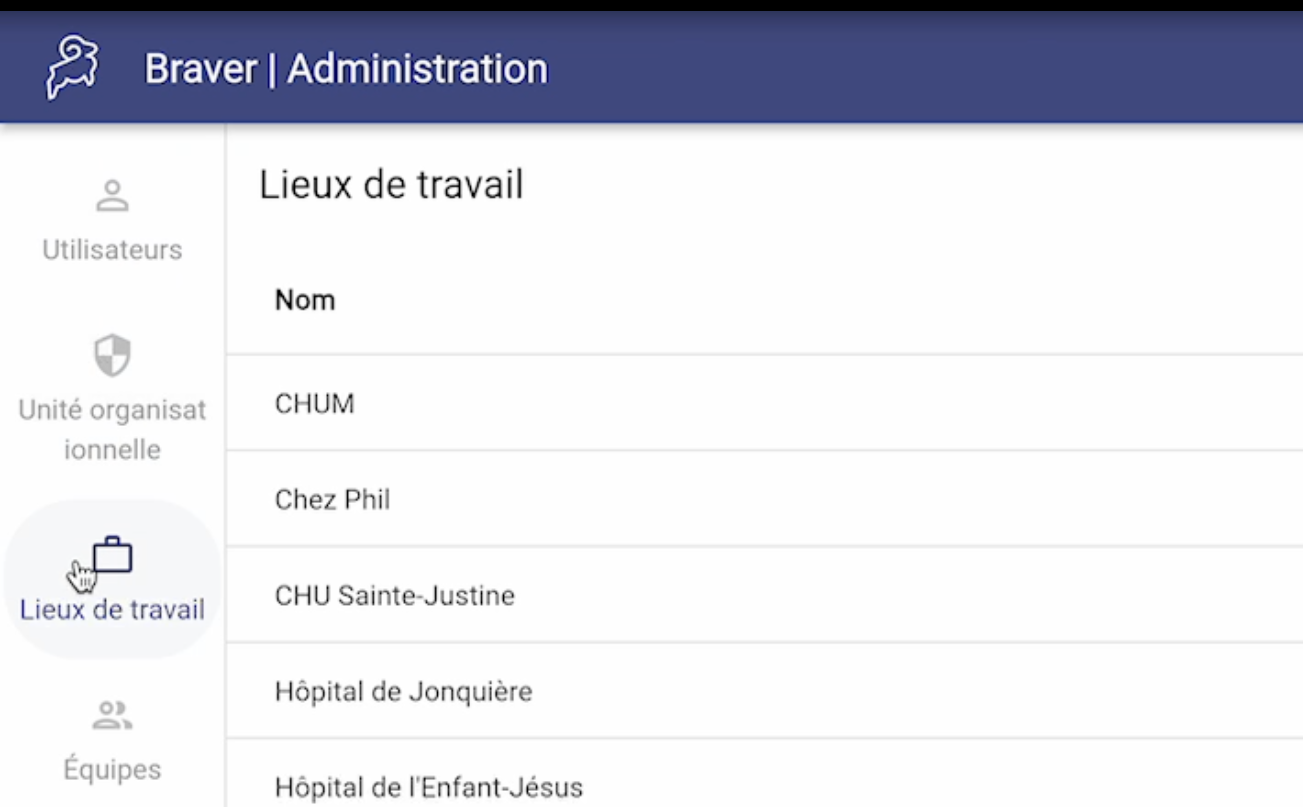
Task: Click the briefcase icon in sidebar
Action: 112,555
